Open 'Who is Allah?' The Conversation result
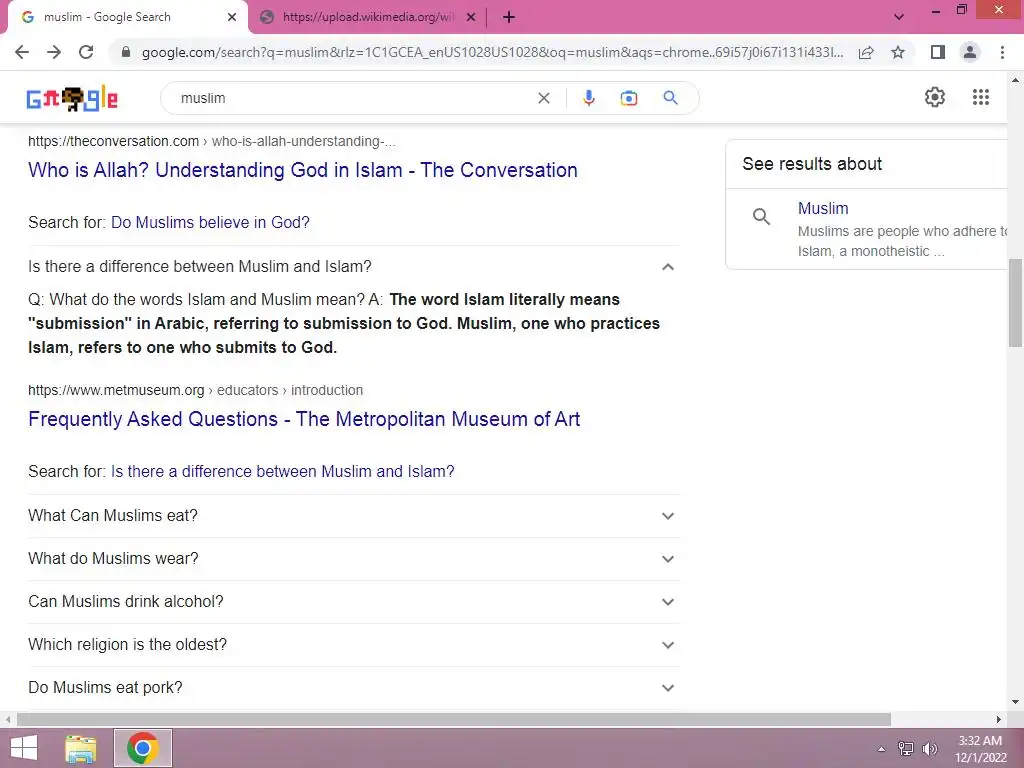 coord(302,170)
